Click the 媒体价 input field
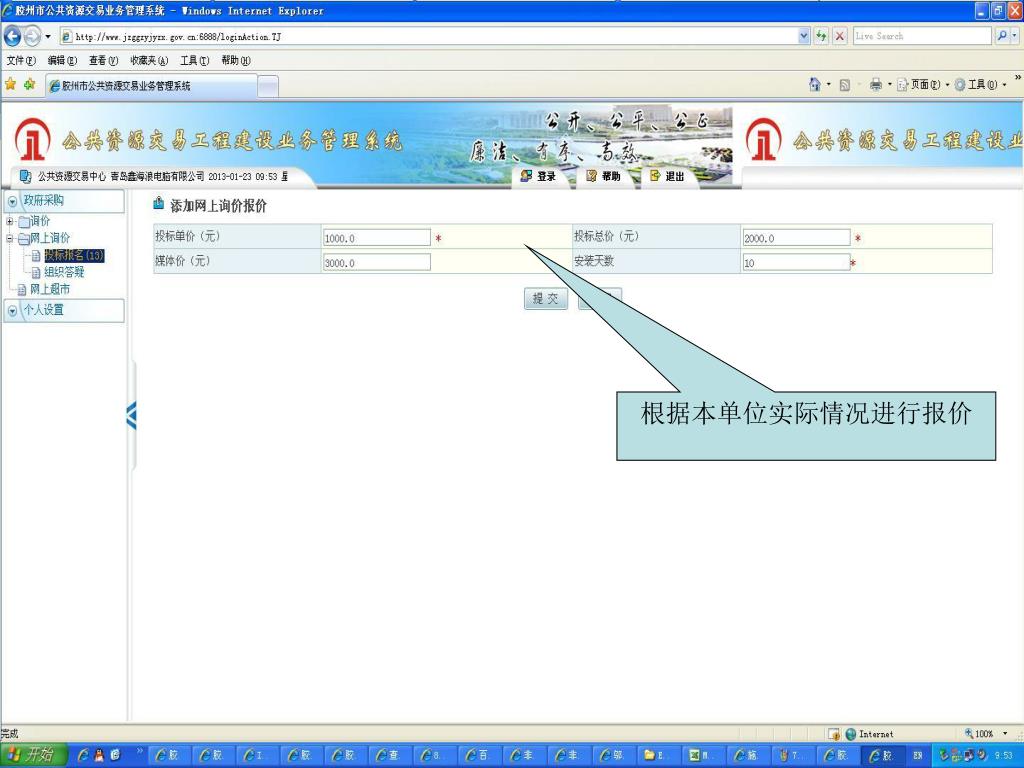1024x768 pixels. pyautogui.click(x=377, y=263)
